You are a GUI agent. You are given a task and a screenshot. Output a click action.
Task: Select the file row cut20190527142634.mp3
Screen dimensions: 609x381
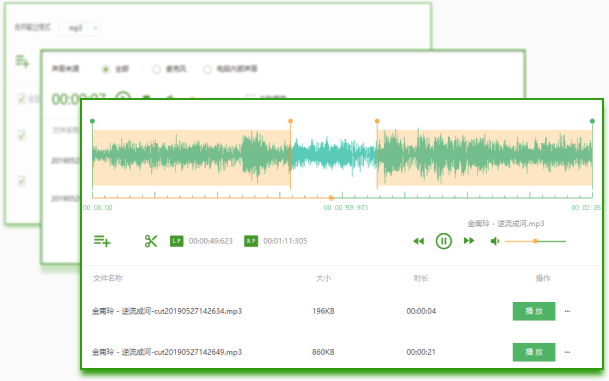(342, 311)
